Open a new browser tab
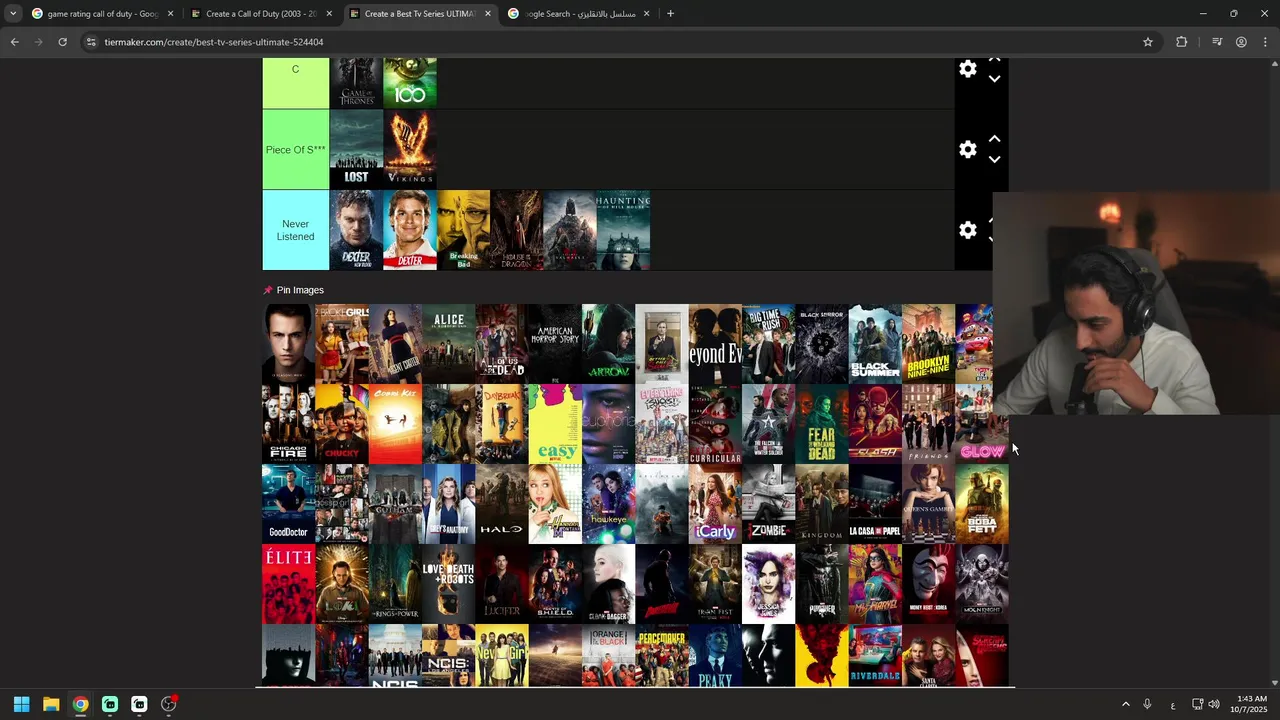1280x720 pixels. click(x=670, y=14)
